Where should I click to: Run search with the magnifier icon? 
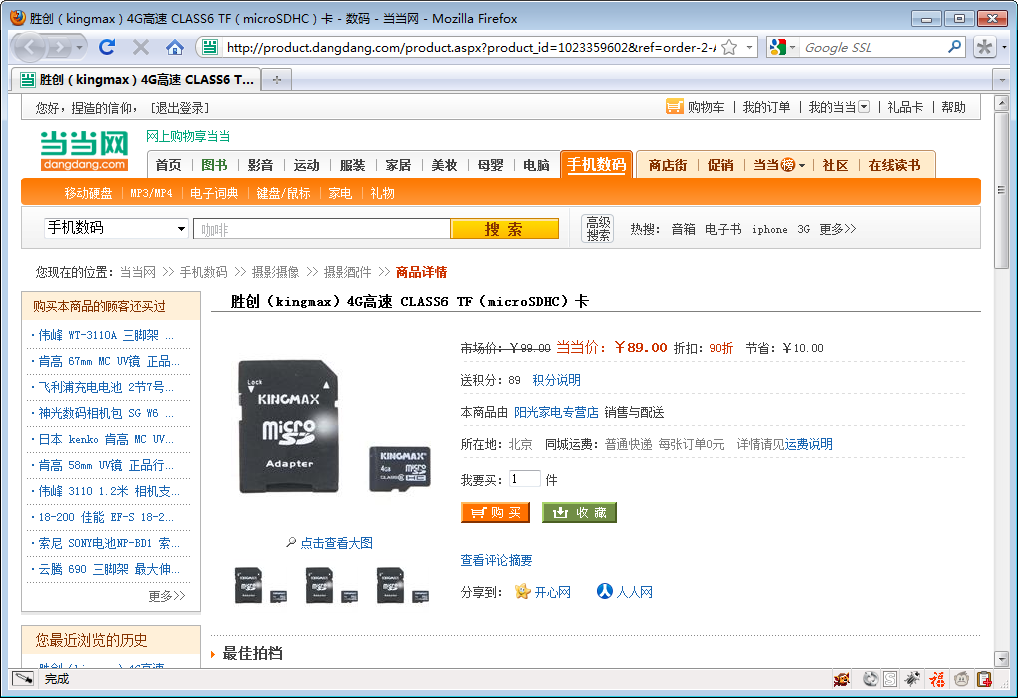coord(954,47)
